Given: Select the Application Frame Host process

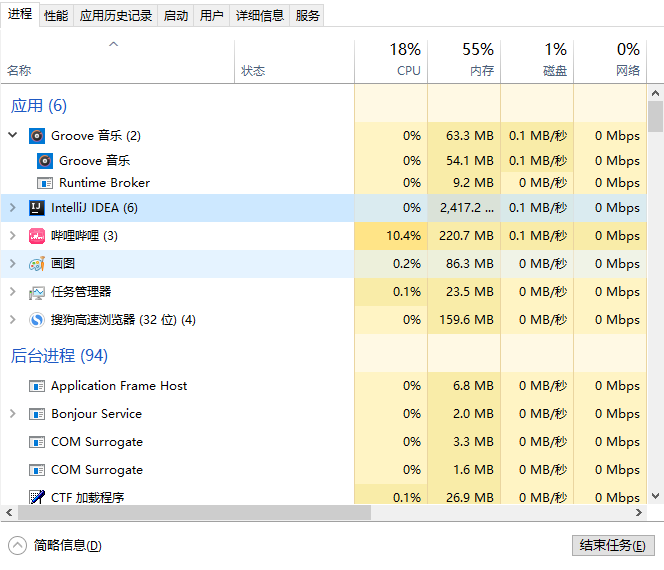Looking at the screenshot, I should 119,386.
